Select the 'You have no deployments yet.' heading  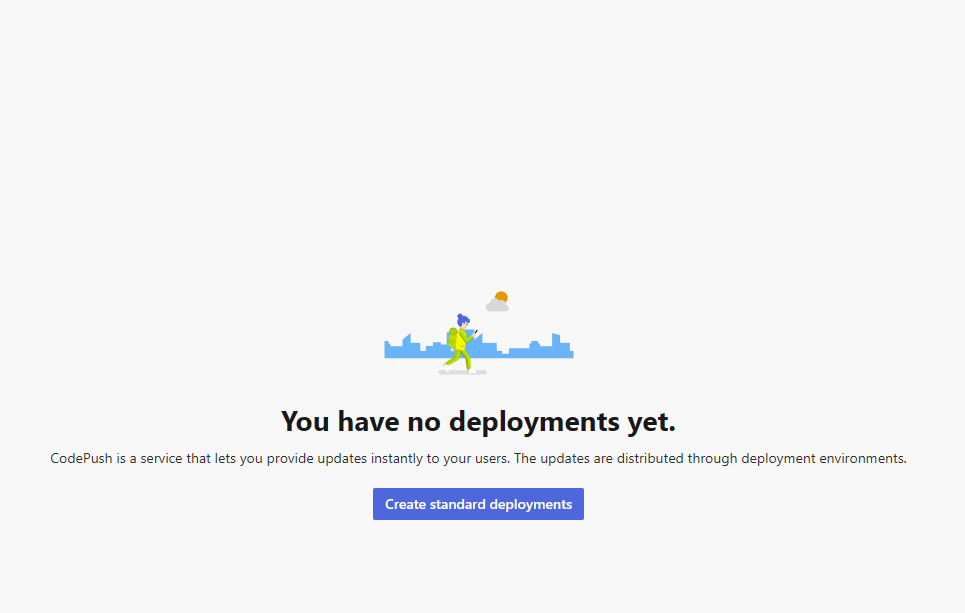pyautogui.click(x=478, y=422)
